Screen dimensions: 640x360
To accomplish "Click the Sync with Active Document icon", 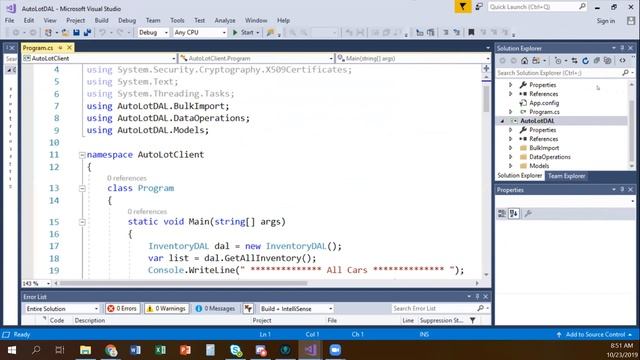I will pyautogui.click(x=574, y=60).
